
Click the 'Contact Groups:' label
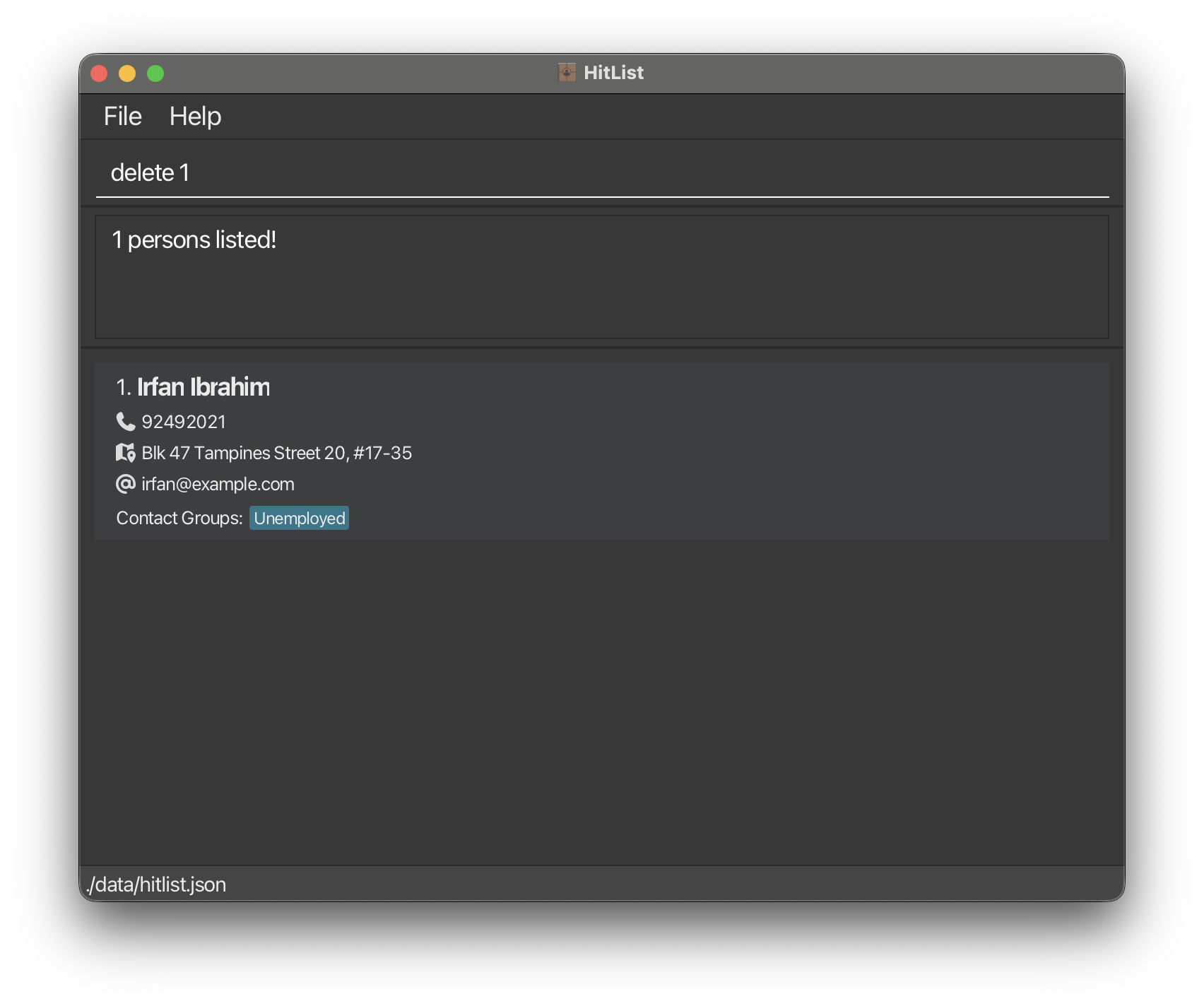[179, 518]
